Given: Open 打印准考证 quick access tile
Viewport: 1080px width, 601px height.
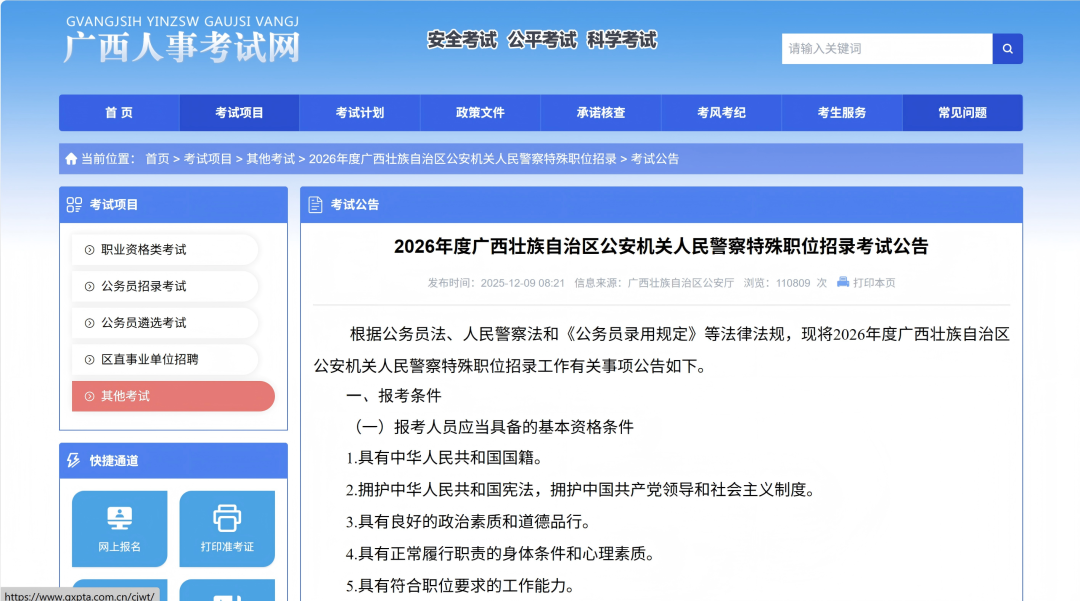Looking at the screenshot, I should 227,529.
